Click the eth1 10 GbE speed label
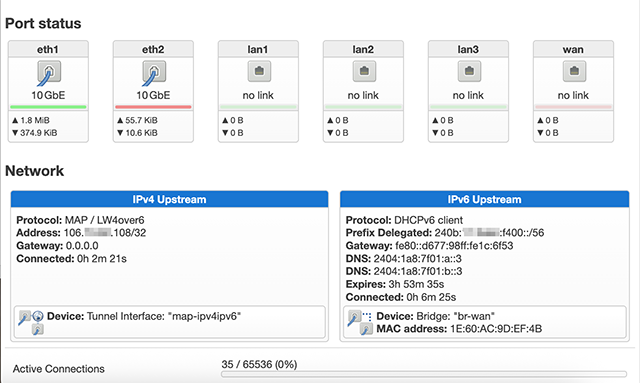This screenshot has height=383, width=640. (48, 95)
